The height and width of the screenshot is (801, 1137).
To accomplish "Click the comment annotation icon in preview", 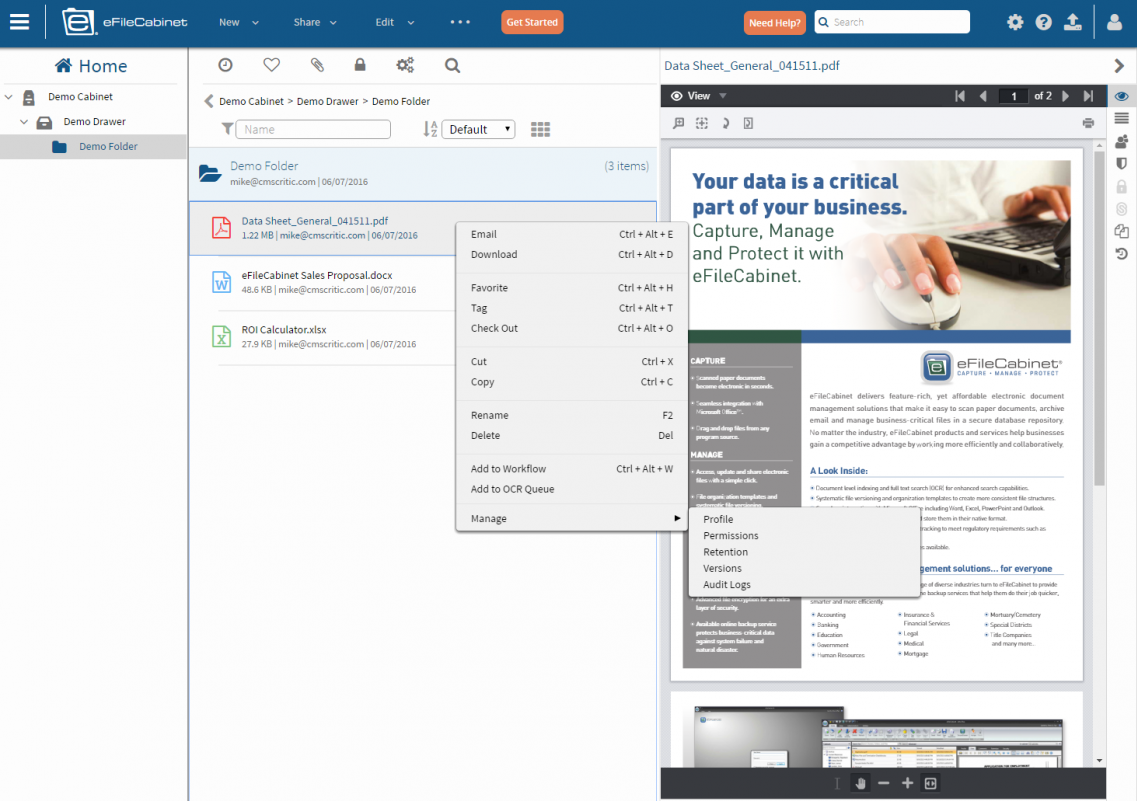I will tap(679, 123).
